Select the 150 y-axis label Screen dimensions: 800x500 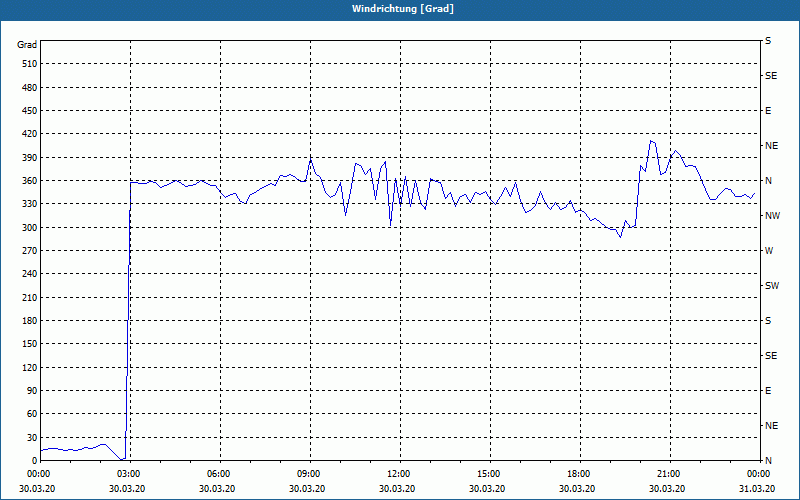click(x=29, y=344)
